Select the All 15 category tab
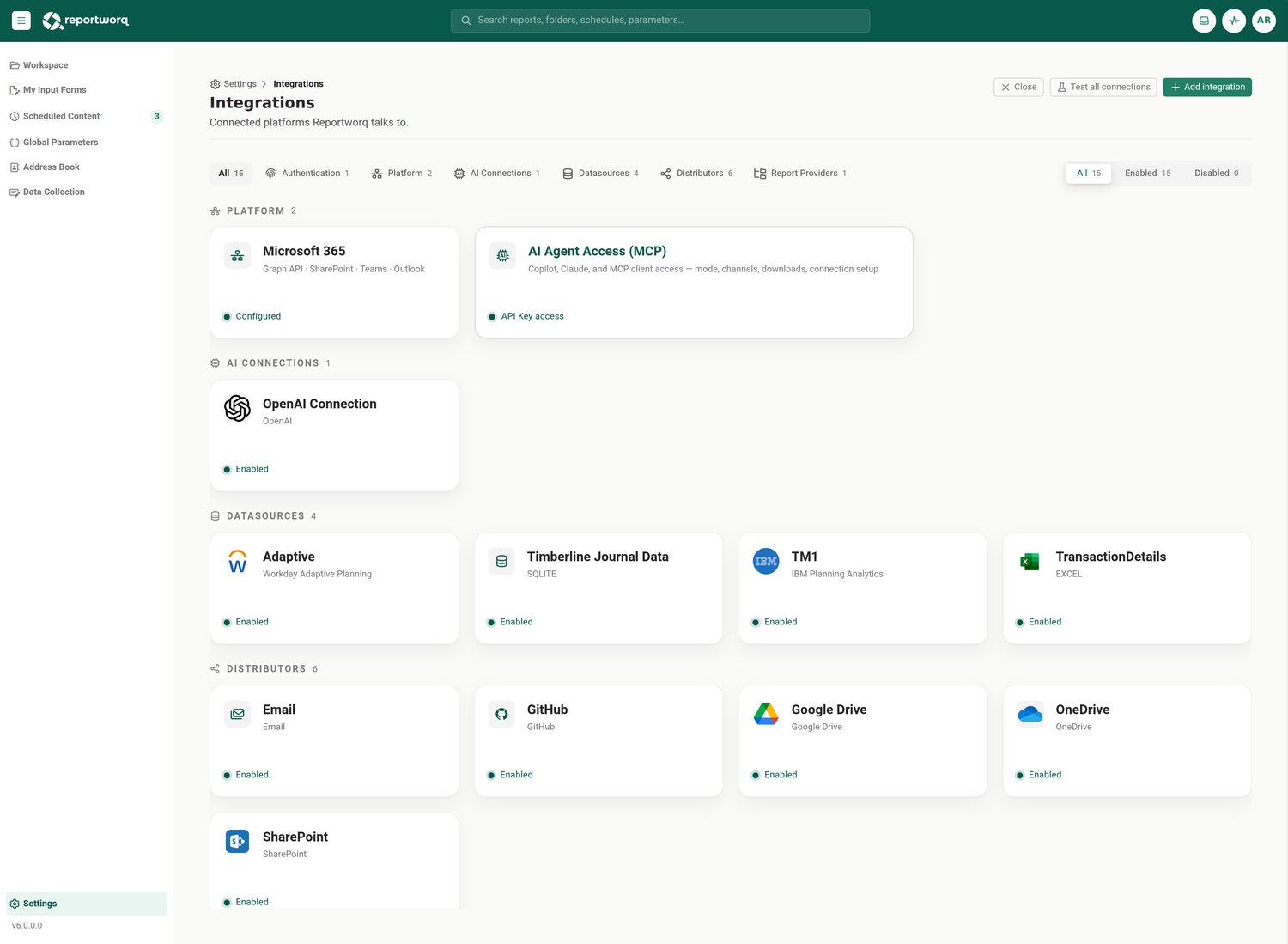This screenshot has height=944, width=1288. click(231, 174)
